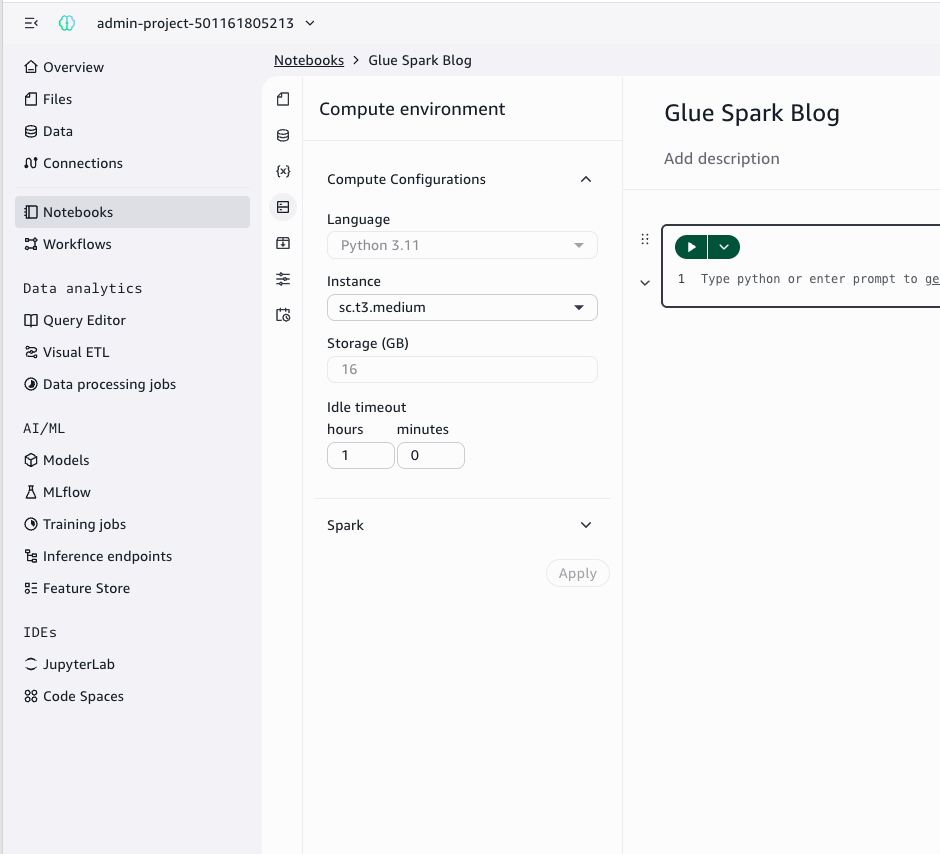The image size is (940, 854).
Task: Select the compute environment panel icon
Action: (x=283, y=207)
